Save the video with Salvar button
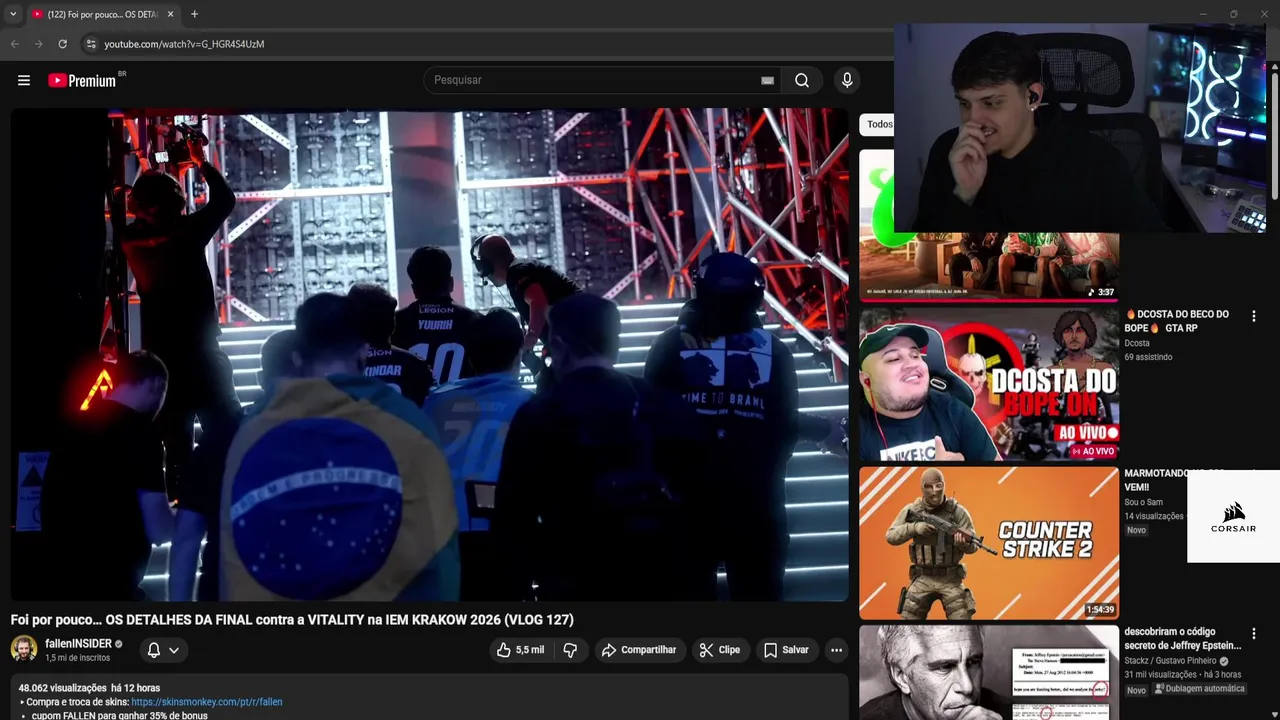The height and width of the screenshot is (720, 1280). tap(786, 650)
